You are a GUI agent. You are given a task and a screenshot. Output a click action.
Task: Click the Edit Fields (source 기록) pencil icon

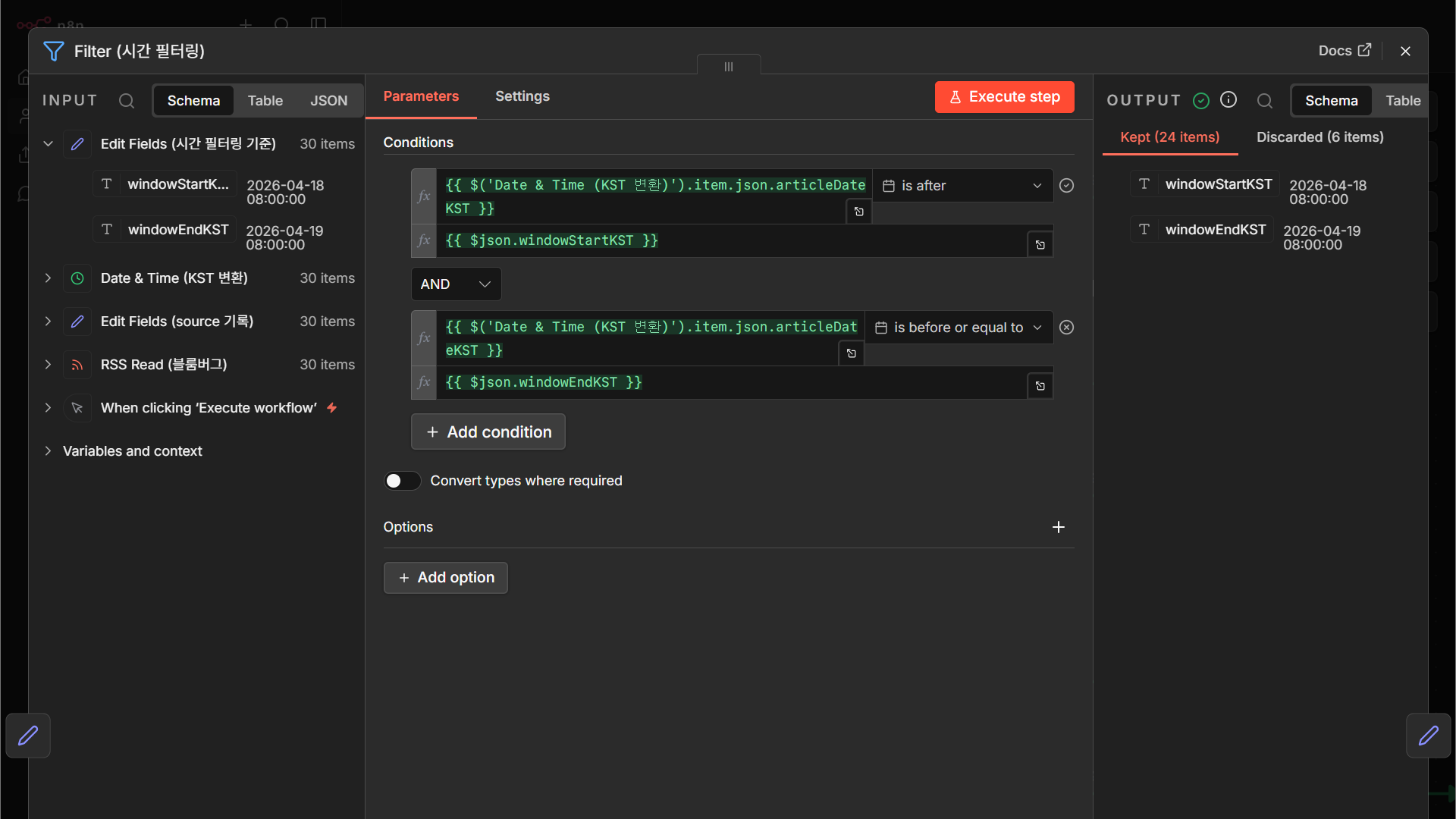[x=77, y=322]
